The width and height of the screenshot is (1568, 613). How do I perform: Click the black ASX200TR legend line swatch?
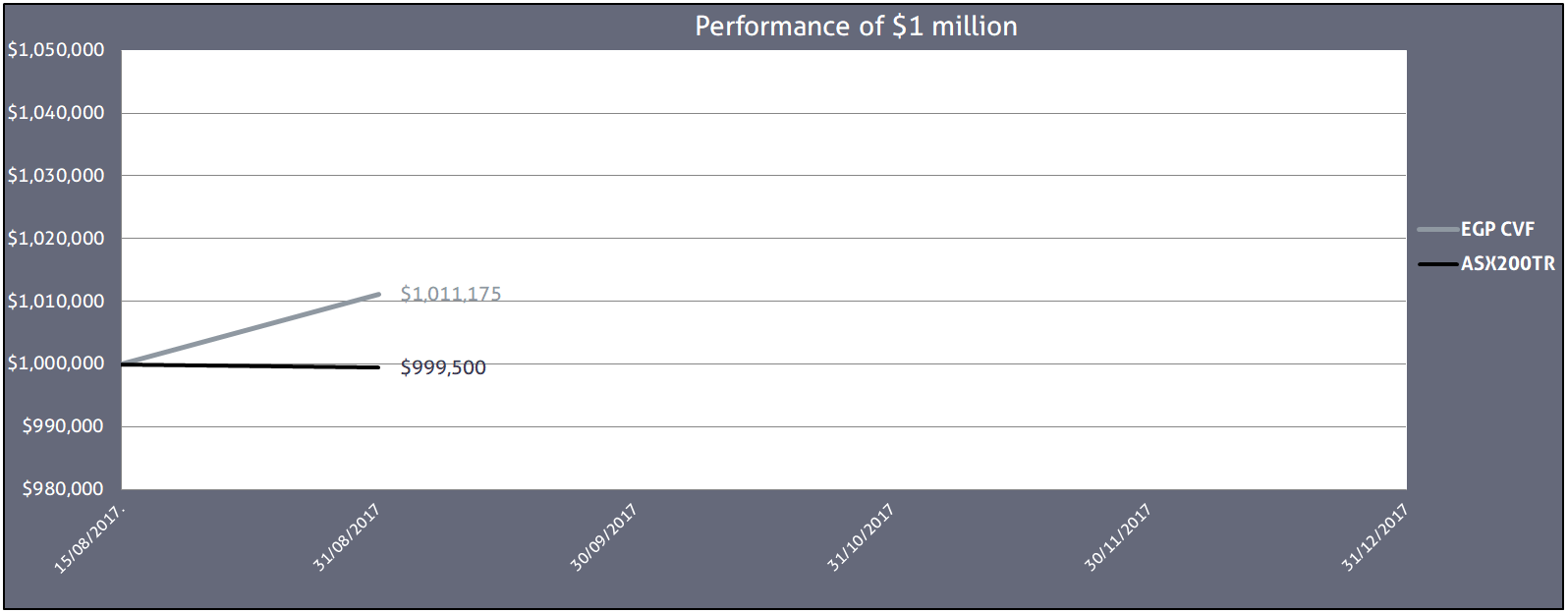coord(1437,264)
